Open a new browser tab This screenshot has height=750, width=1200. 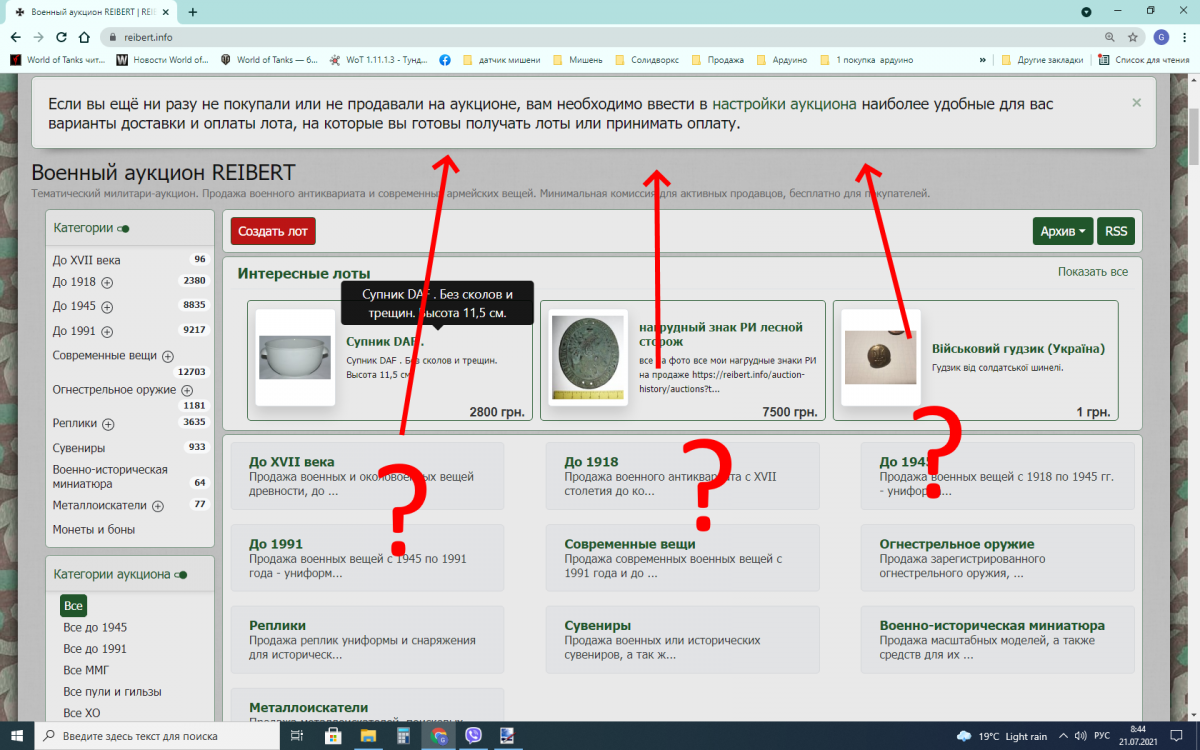click(x=193, y=12)
